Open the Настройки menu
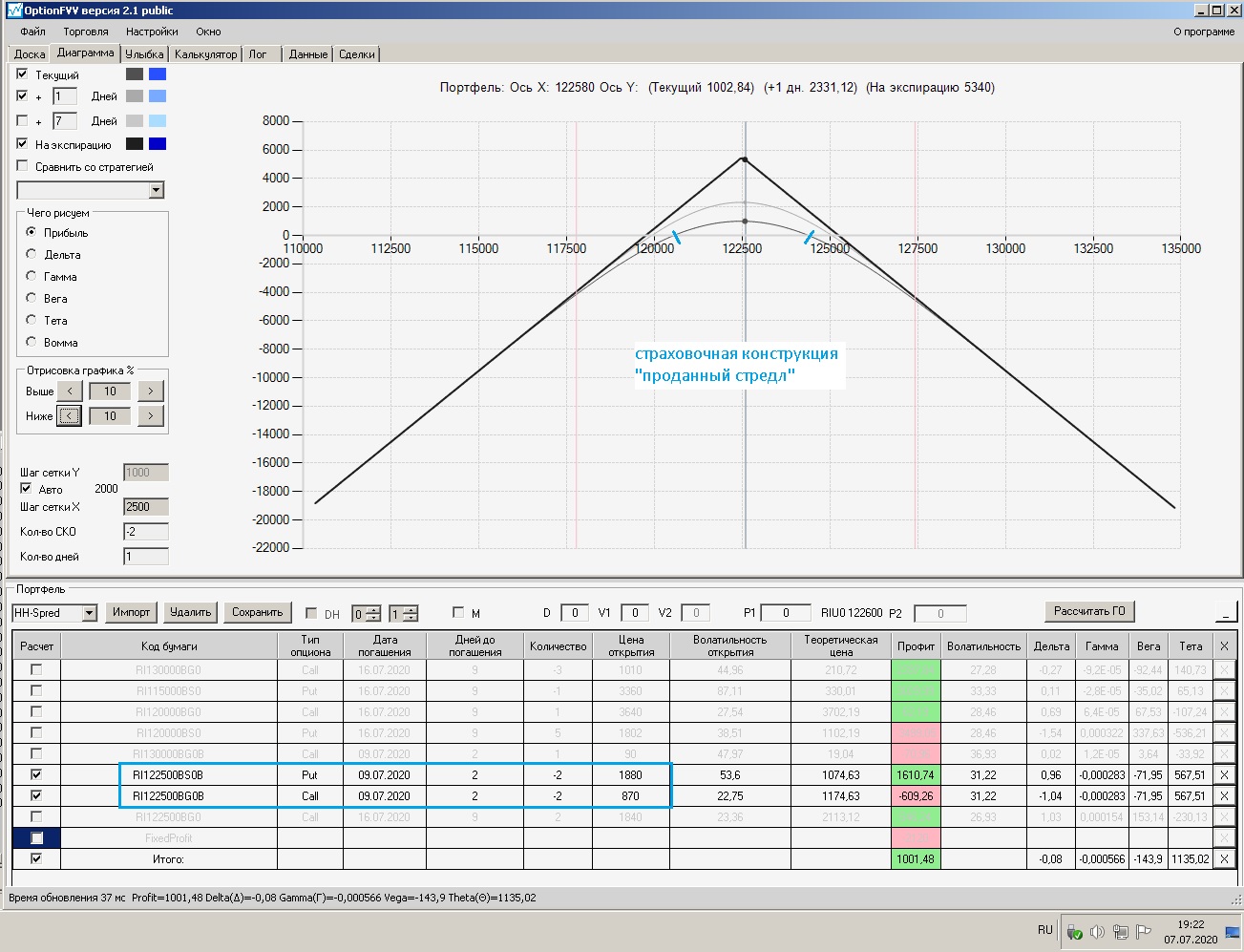The image size is (1244, 952). tap(152, 32)
